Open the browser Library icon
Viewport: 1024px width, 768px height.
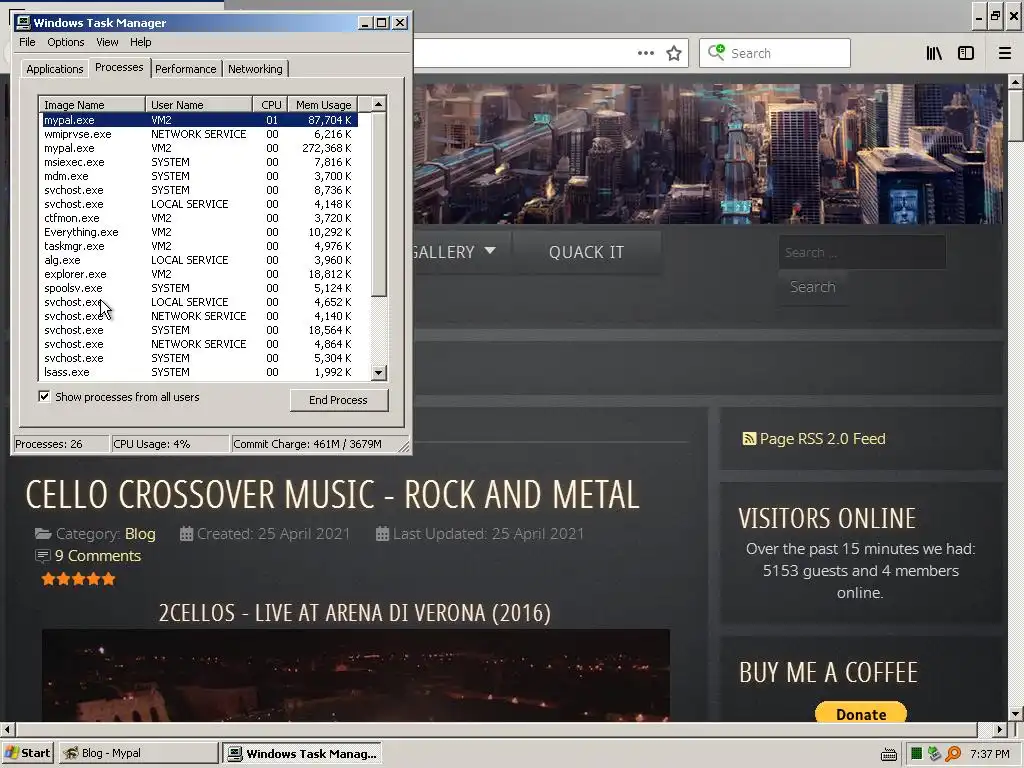(x=934, y=53)
